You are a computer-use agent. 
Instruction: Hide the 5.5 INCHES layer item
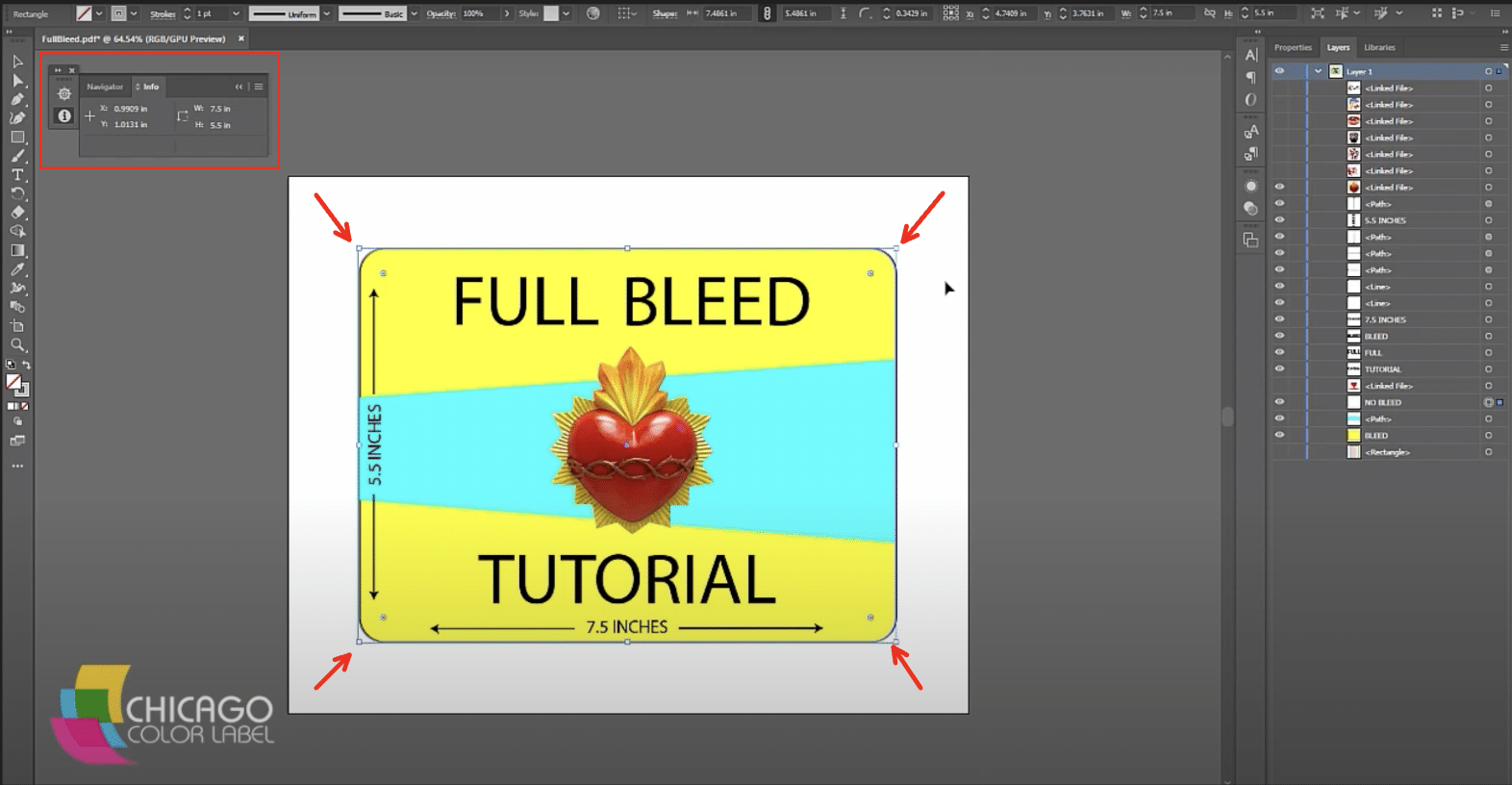pos(1279,220)
